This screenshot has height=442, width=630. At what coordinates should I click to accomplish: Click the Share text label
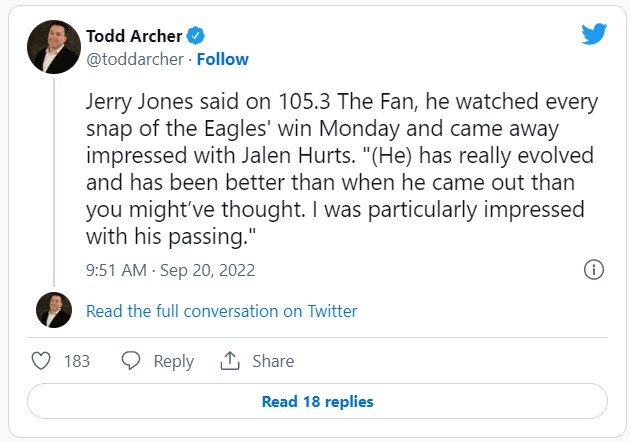(x=273, y=361)
